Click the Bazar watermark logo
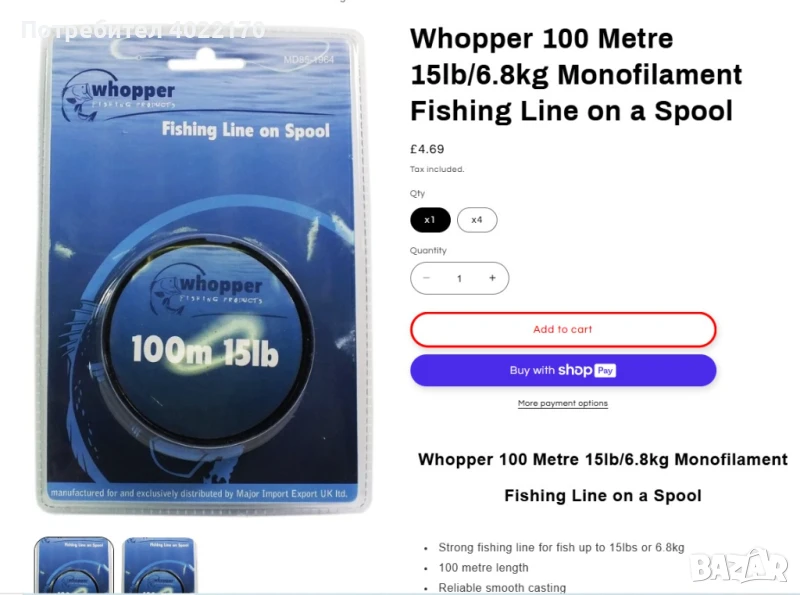800x595 pixels. click(x=738, y=565)
